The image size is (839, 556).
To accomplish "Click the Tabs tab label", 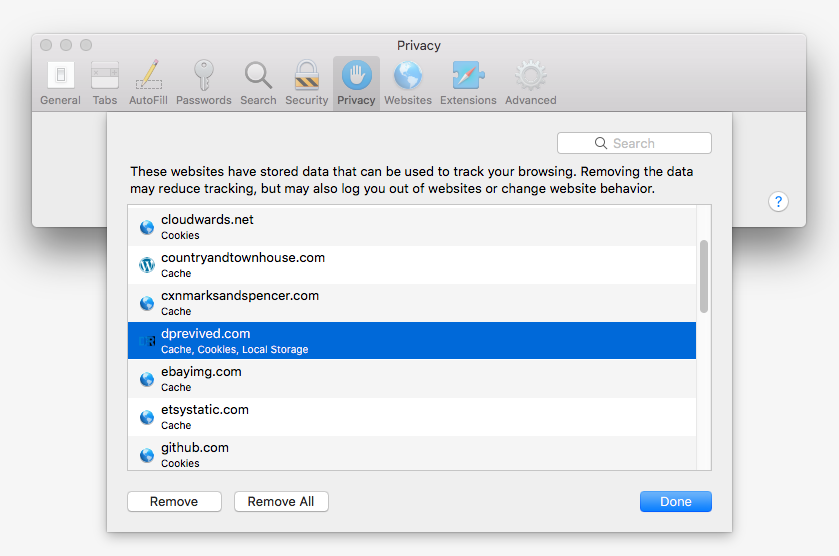I will coord(105,100).
